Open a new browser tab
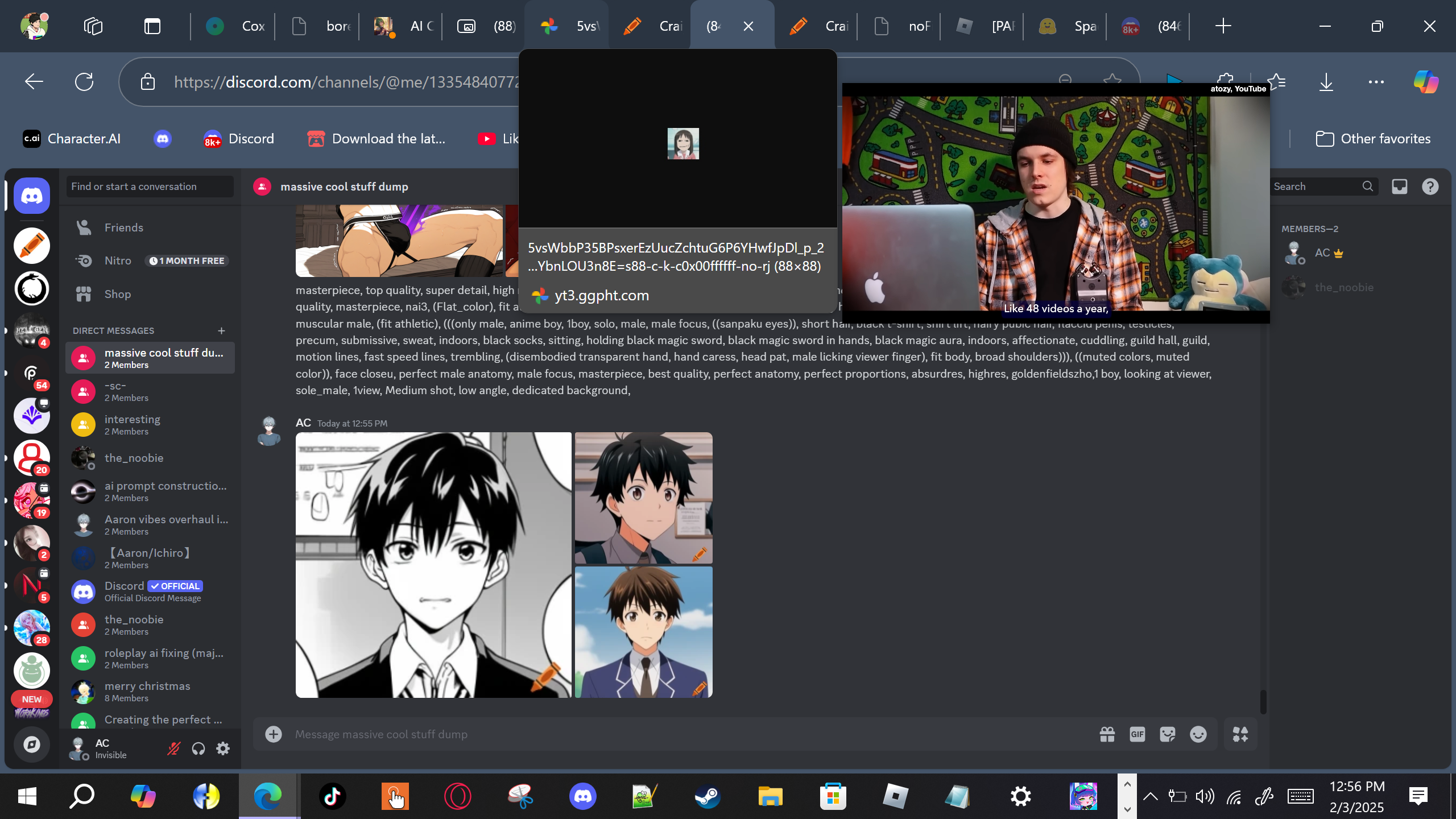The image size is (1456, 819). tap(1223, 26)
